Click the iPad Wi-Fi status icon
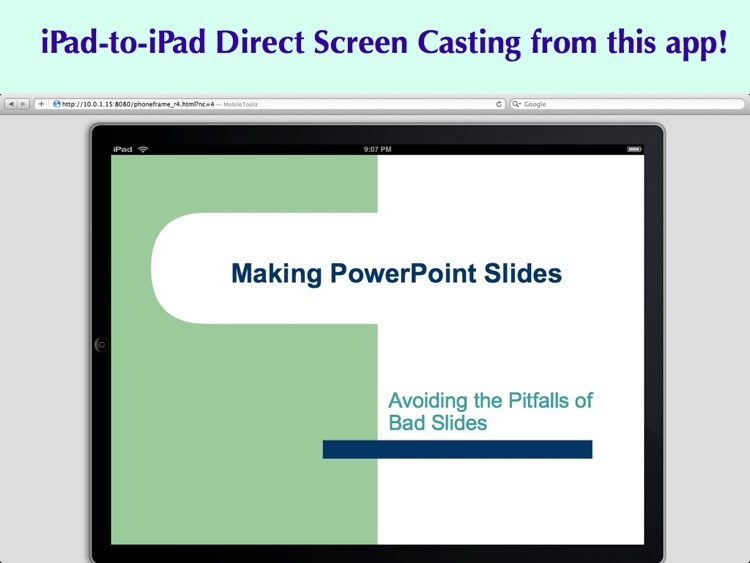 tap(143, 149)
